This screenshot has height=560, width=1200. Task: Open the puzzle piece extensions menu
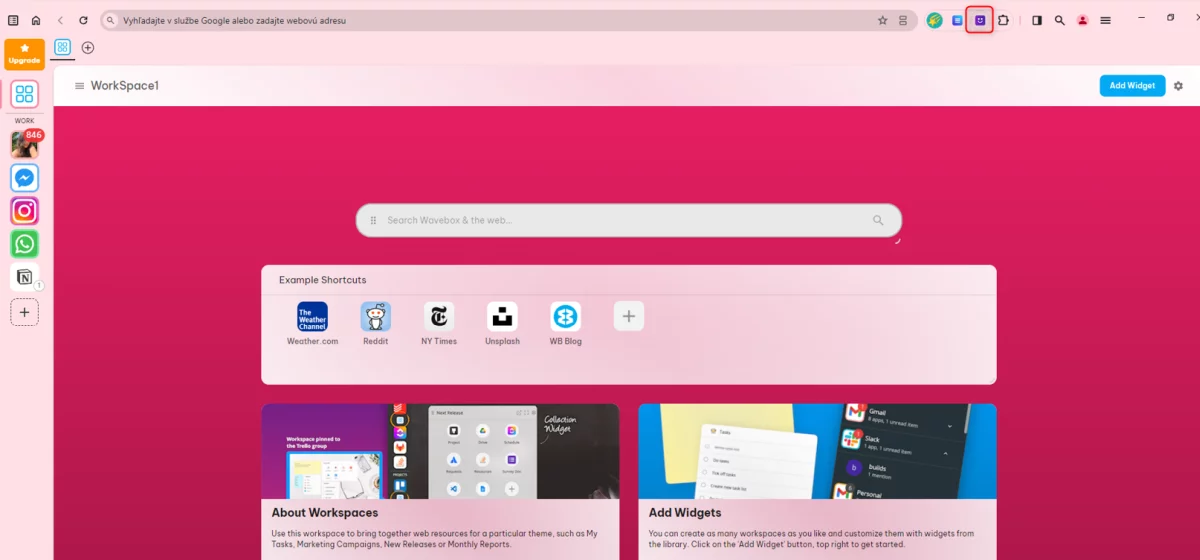[1003, 20]
